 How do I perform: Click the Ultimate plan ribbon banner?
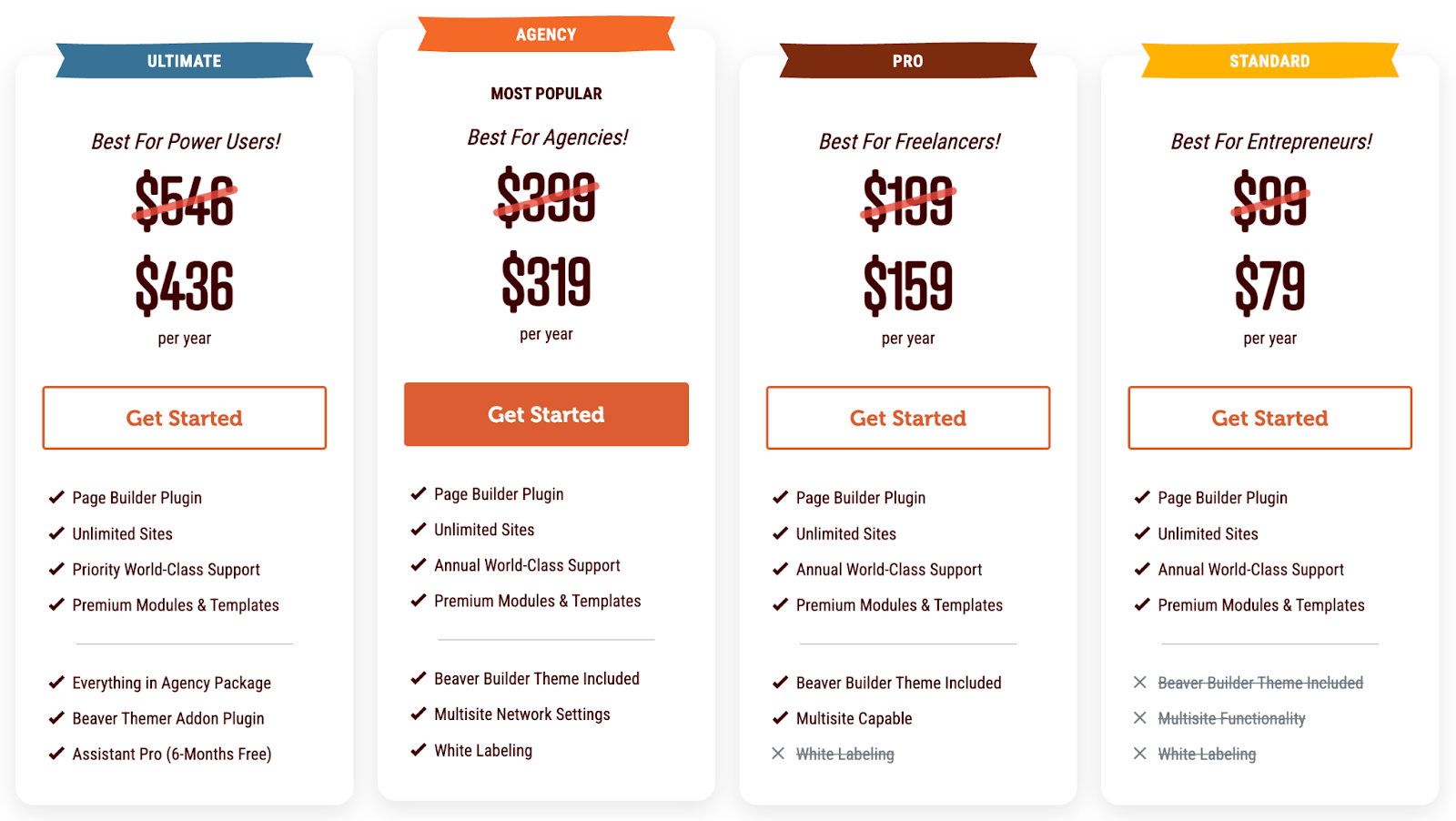coord(184,61)
